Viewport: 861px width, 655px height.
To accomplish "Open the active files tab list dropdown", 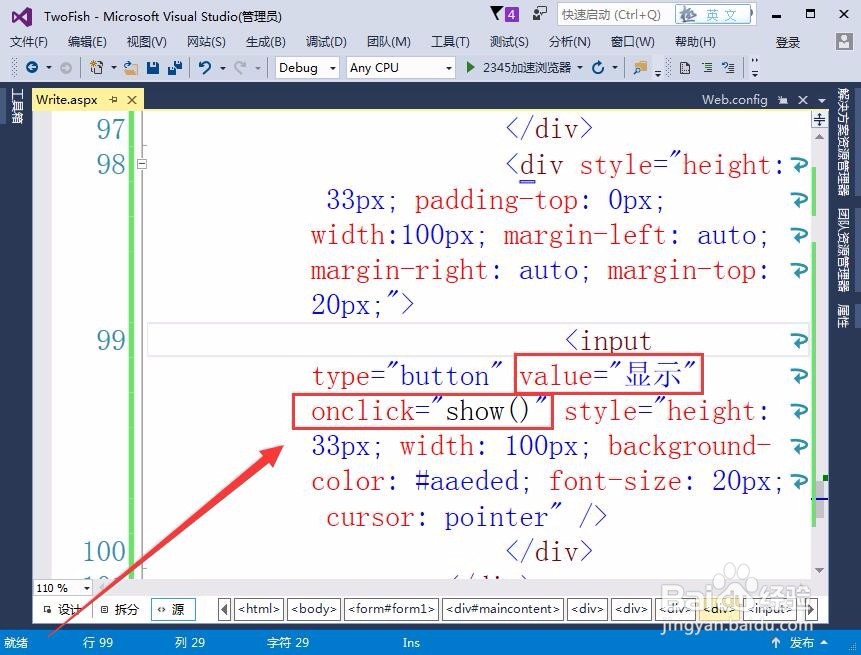I will click(x=822, y=100).
